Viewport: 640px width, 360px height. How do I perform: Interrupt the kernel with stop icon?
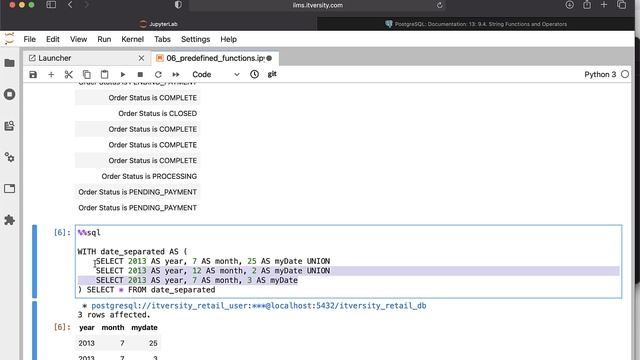pyautogui.click(x=140, y=74)
